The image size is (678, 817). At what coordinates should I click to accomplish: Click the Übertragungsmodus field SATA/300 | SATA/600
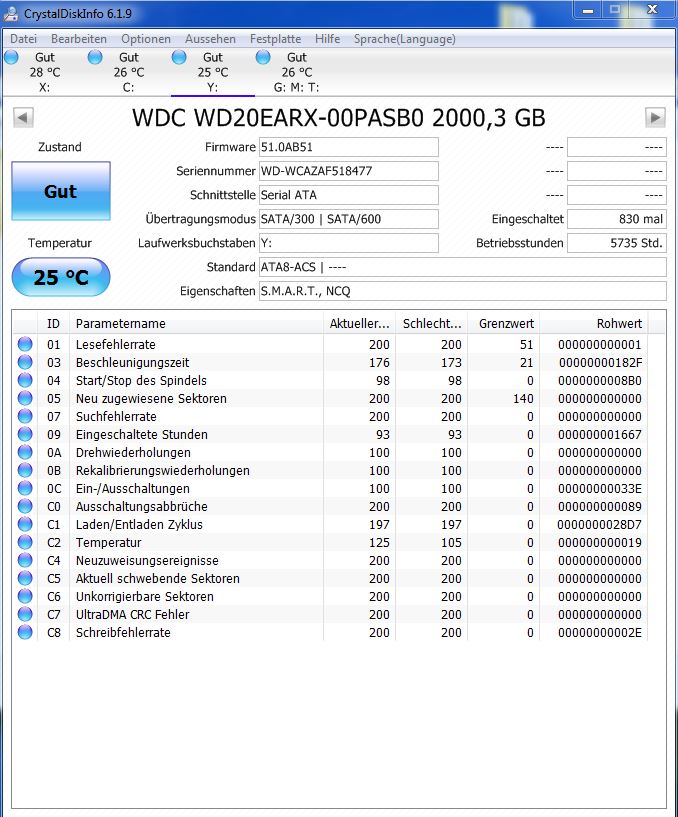tap(349, 219)
